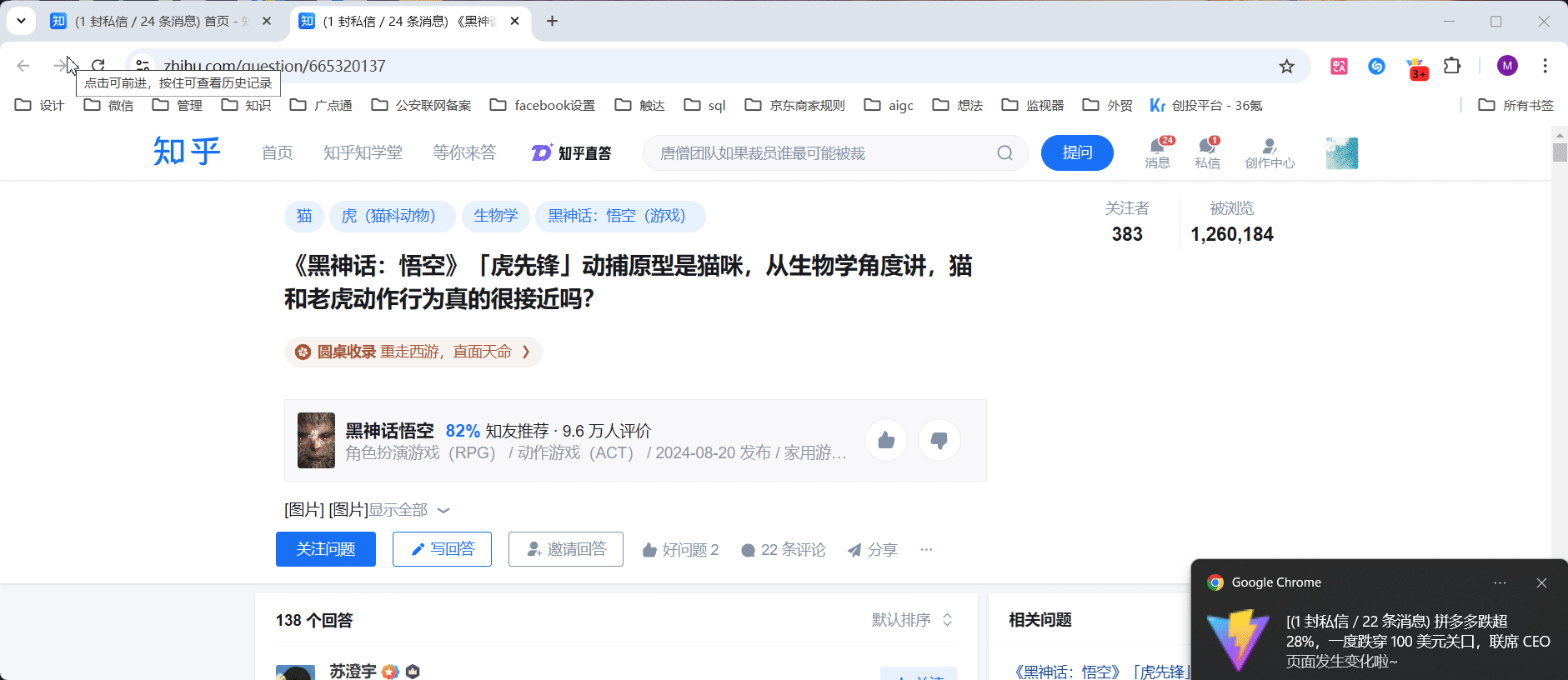Open the 苏澄宇 answer author name
1568x680 pixels.
click(353, 671)
